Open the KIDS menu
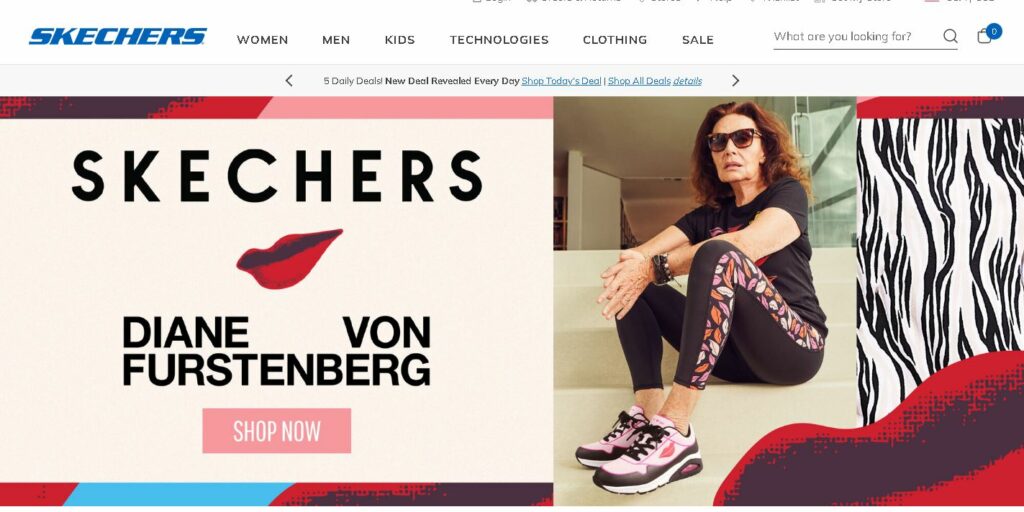Screen dimensions: 1024x512 point(400,40)
